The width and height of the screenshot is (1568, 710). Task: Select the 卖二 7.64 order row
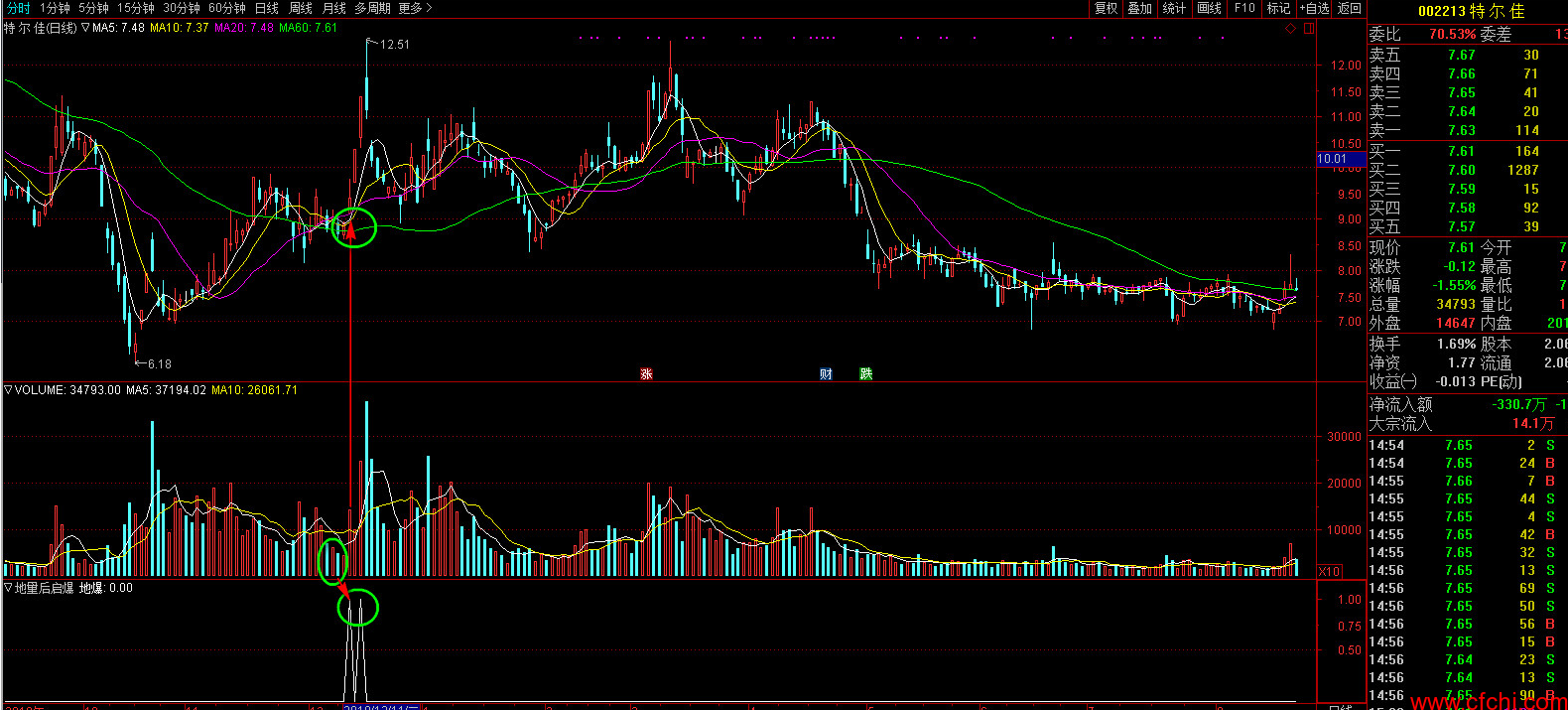tap(1468, 111)
